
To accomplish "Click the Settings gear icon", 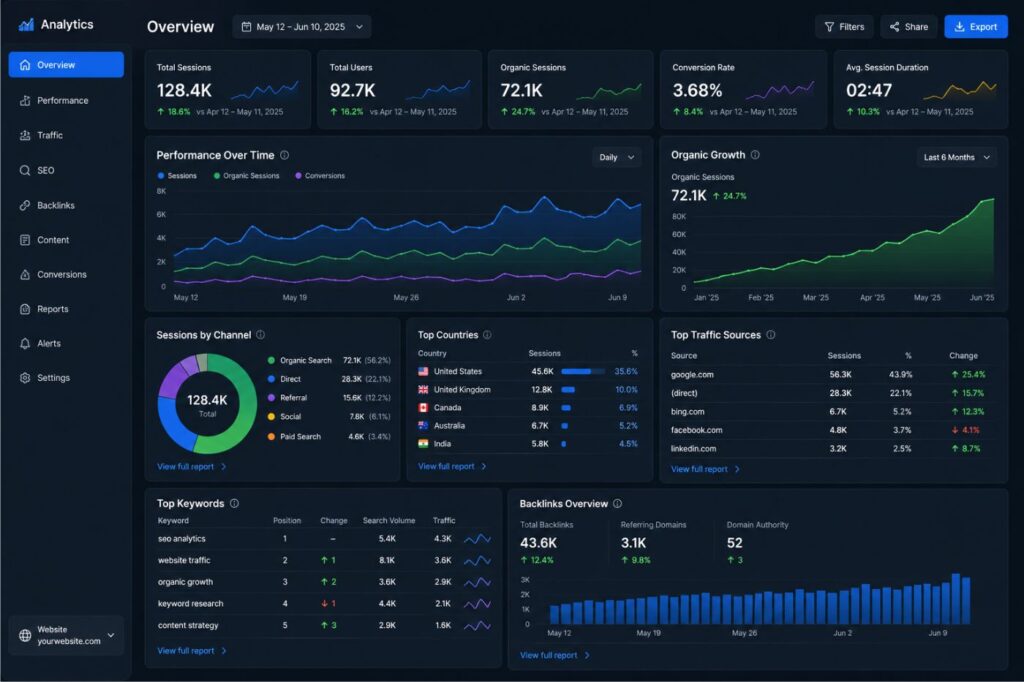I will 25,378.
